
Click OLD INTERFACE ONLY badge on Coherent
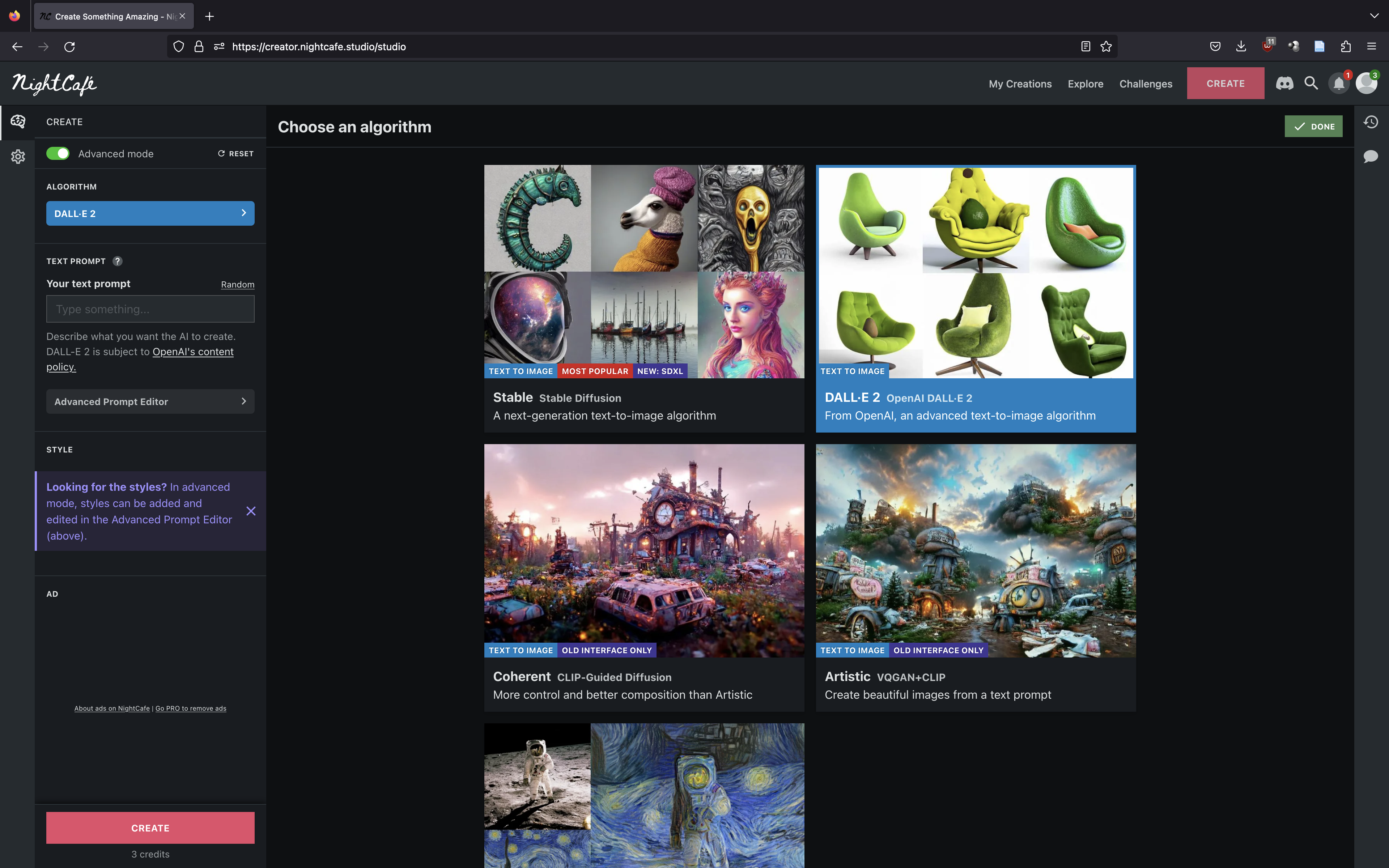point(607,650)
